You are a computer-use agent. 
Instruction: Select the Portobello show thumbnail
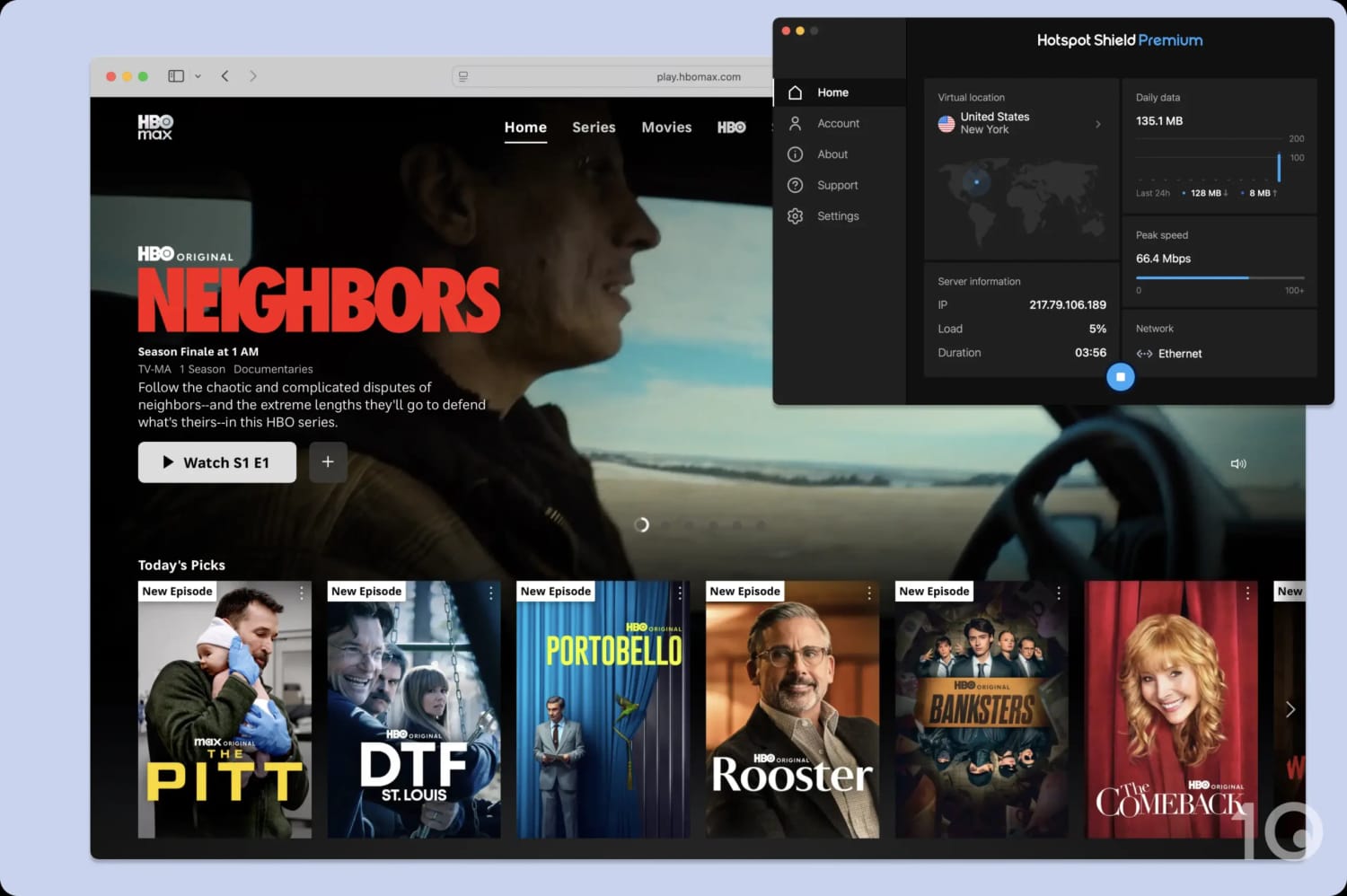pos(603,709)
